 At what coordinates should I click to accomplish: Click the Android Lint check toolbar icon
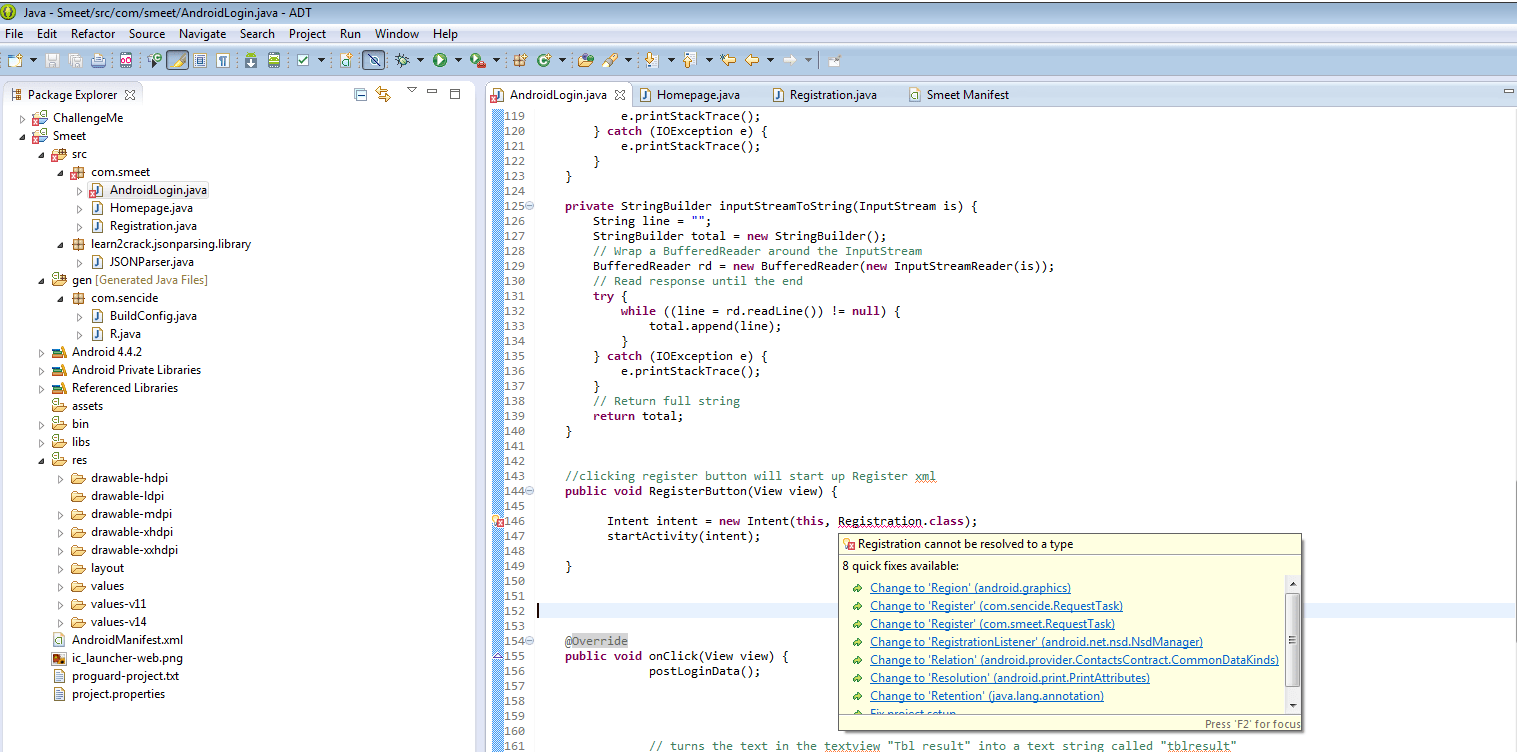click(x=303, y=61)
